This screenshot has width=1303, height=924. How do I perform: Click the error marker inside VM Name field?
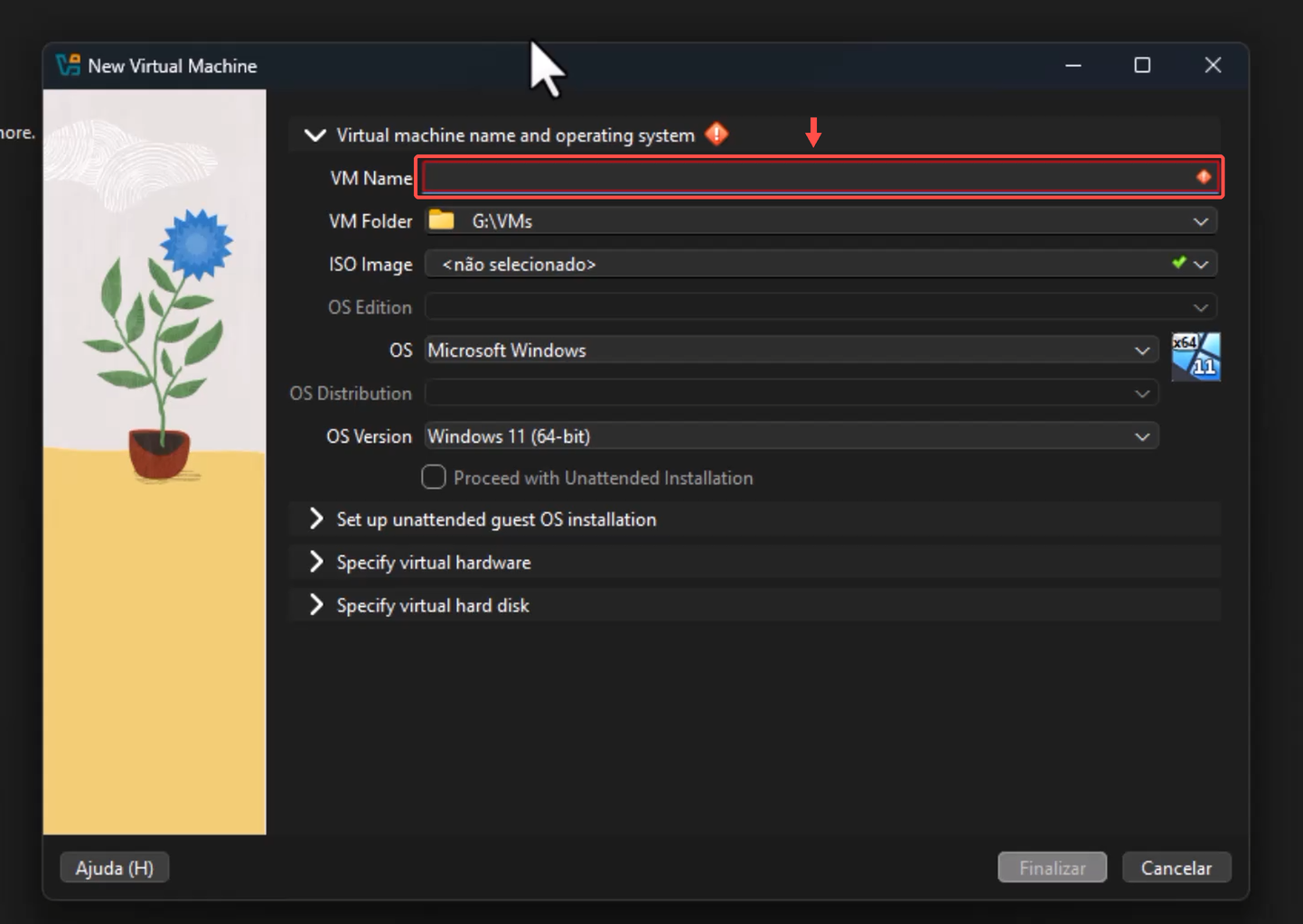[x=1204, y=177]
